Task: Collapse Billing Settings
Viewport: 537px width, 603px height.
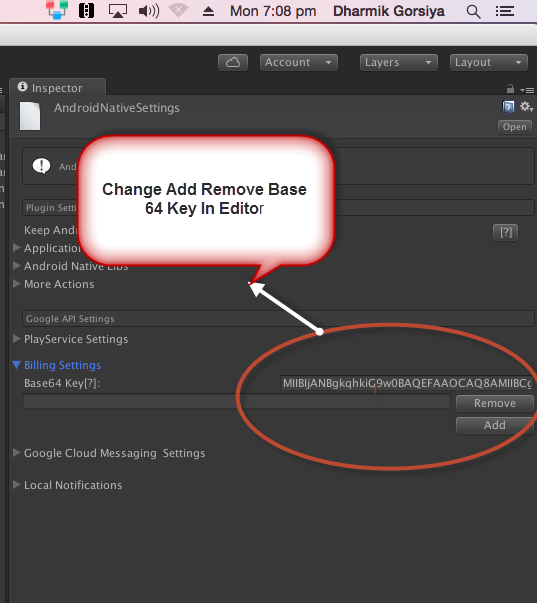Action: point(16,365)
